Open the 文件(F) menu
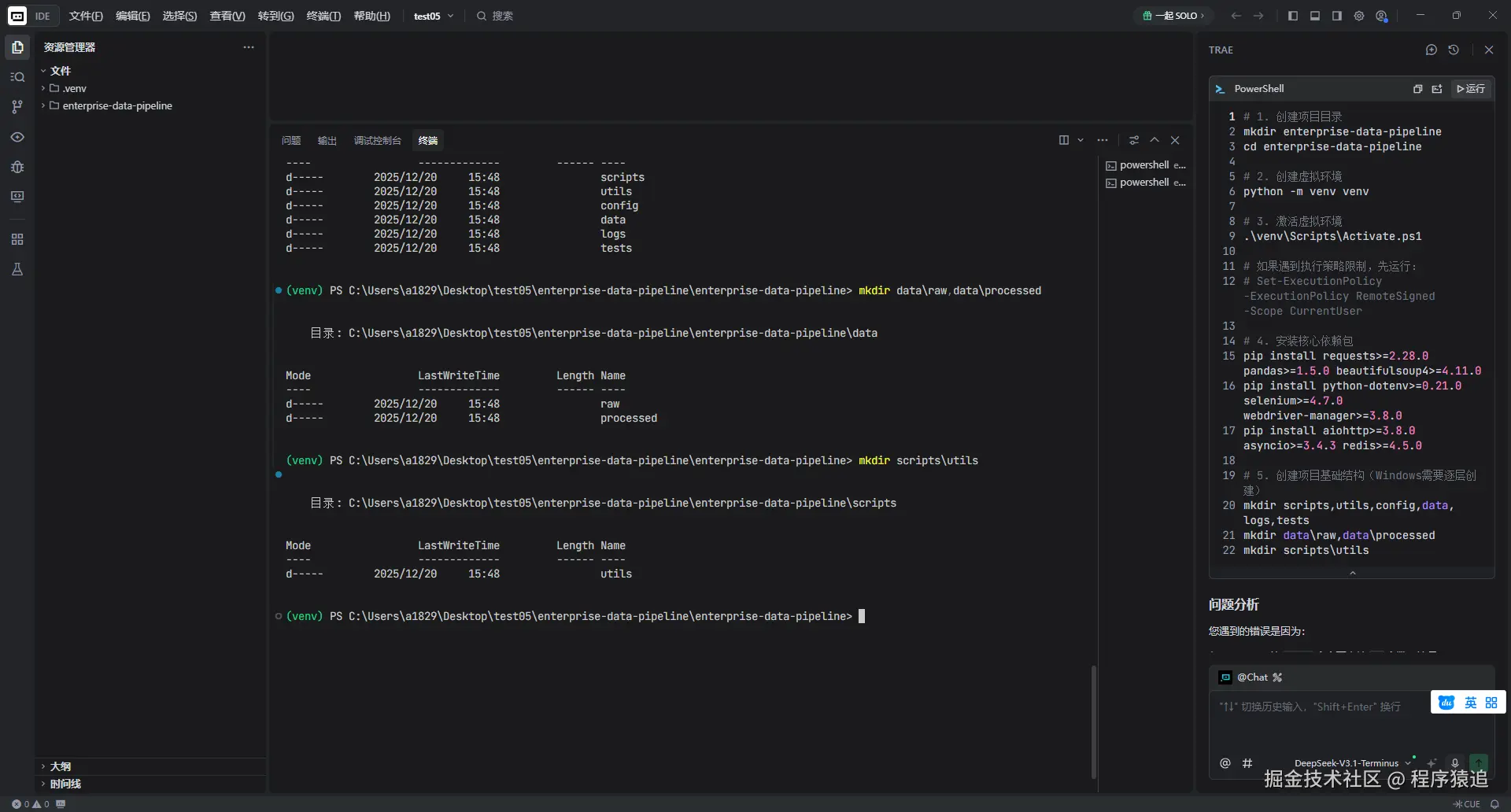Viewport: 1511px width, 812px height. click(x=86, y=16)
